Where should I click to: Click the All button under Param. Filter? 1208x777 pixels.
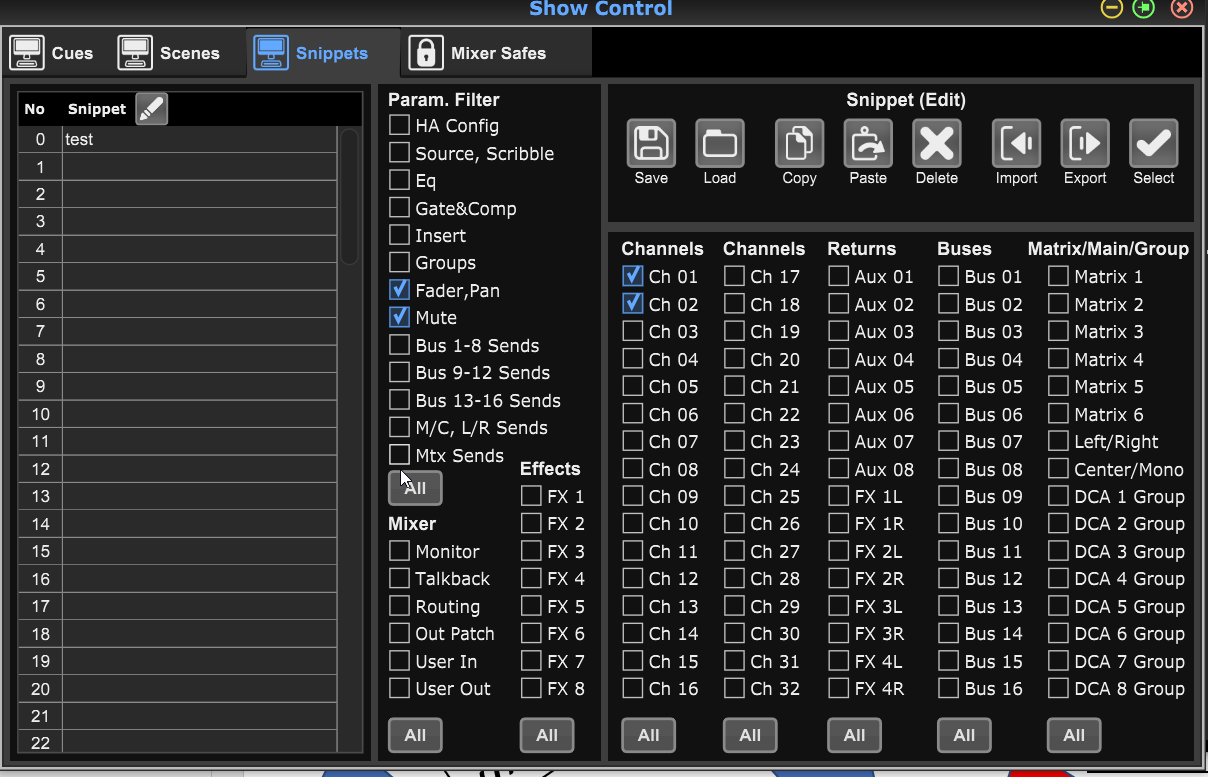click(x=415, y=488)
